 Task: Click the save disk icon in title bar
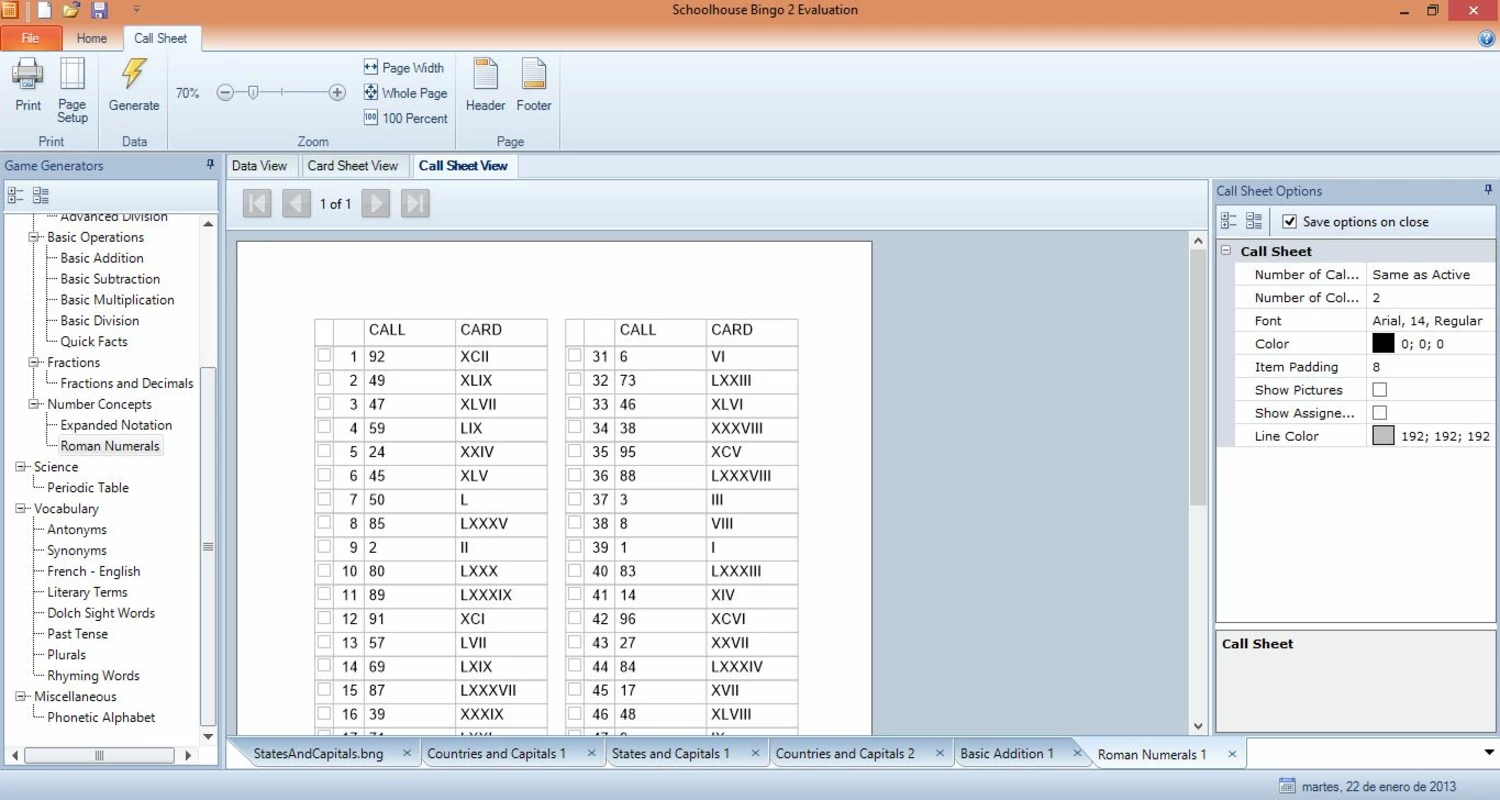99,10
